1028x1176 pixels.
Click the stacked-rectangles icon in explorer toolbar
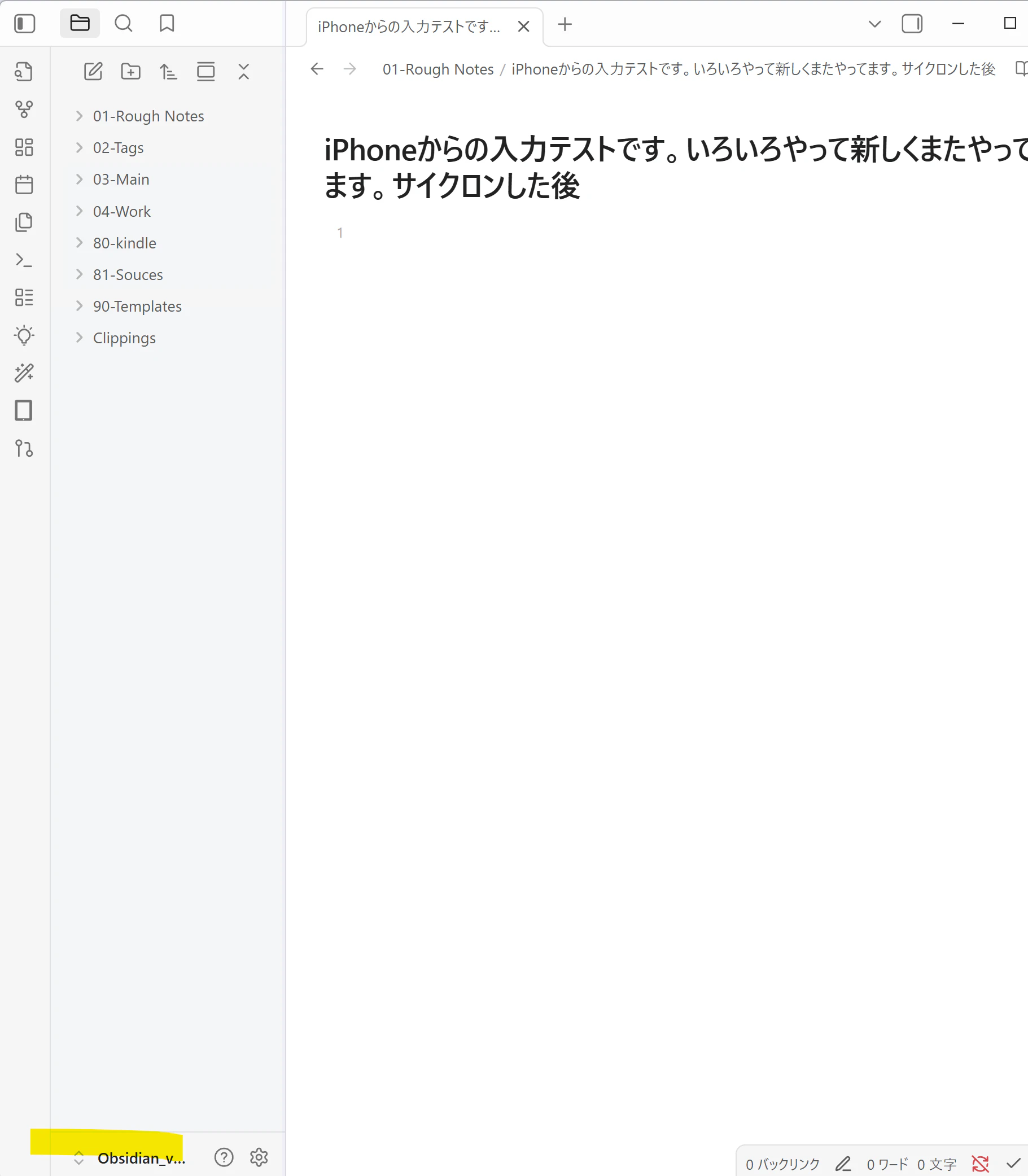tap(206, 72)
